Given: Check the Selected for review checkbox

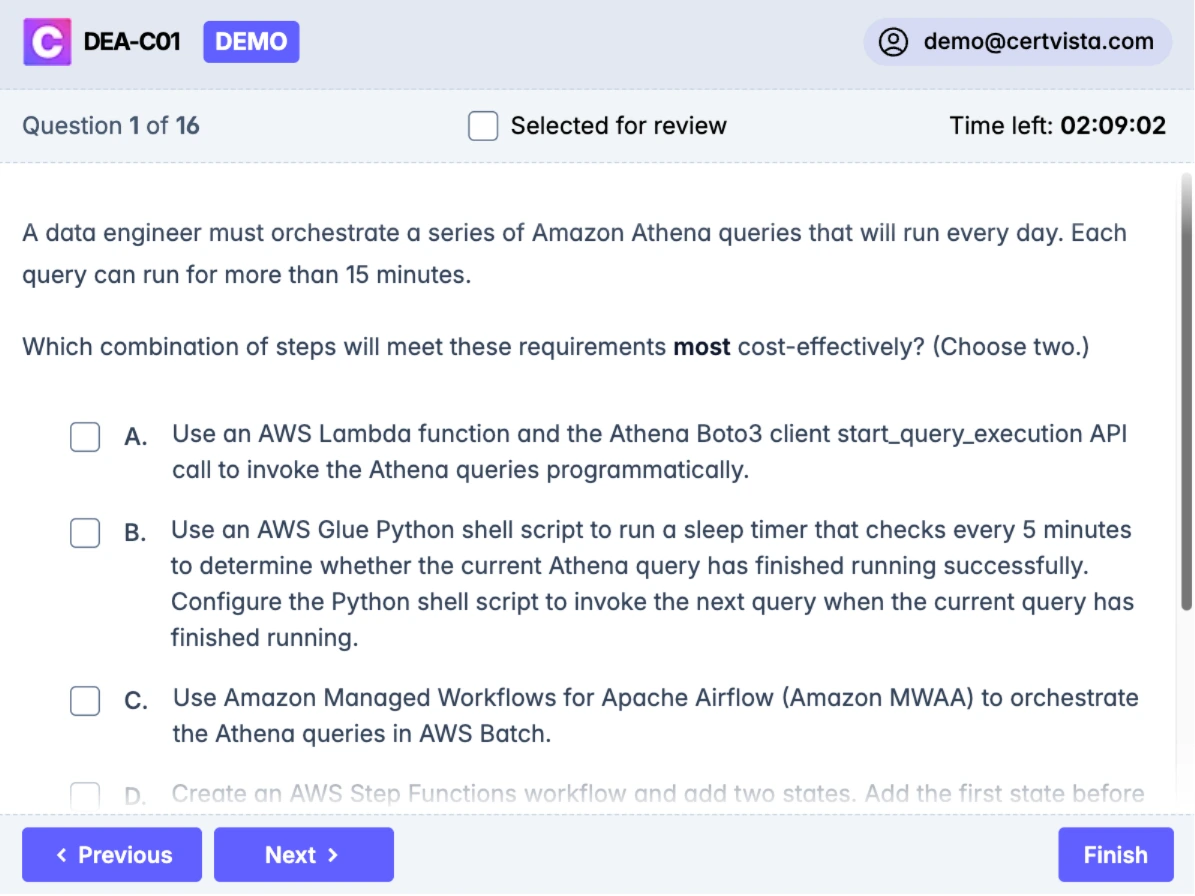Looking at the screenshot, I should point(483,126).
